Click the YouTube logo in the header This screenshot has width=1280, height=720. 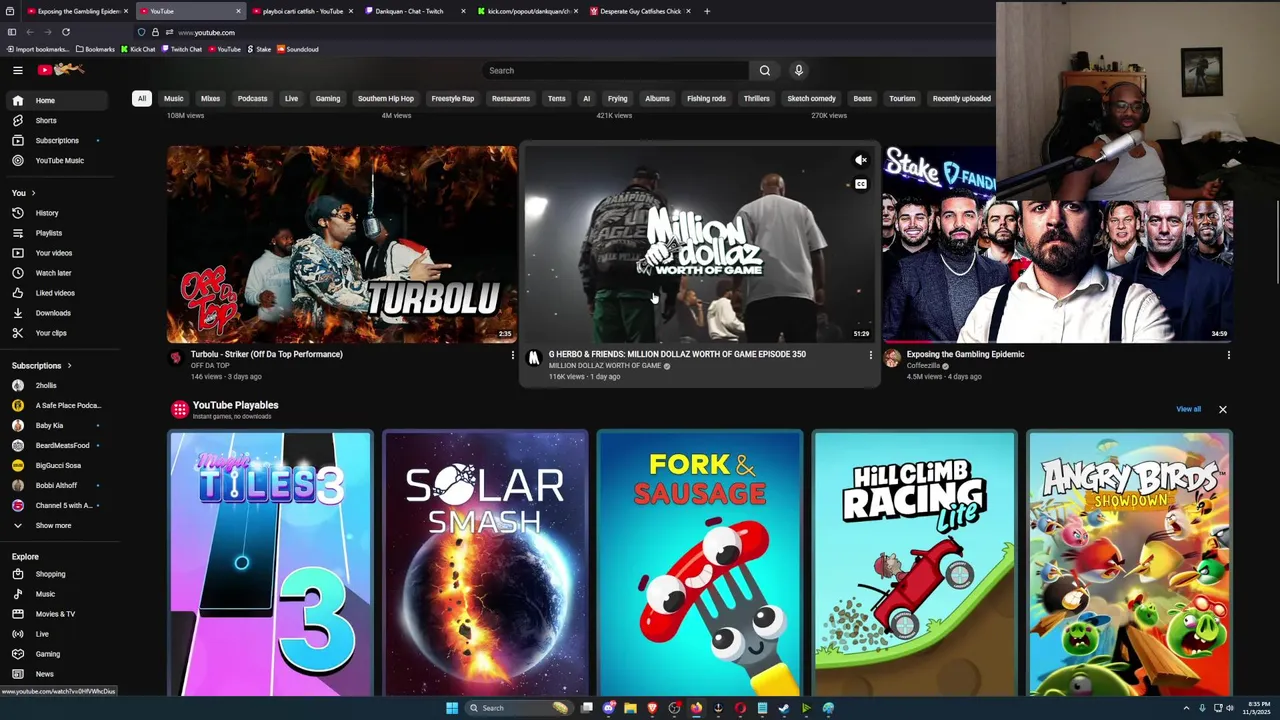point(62,70)
